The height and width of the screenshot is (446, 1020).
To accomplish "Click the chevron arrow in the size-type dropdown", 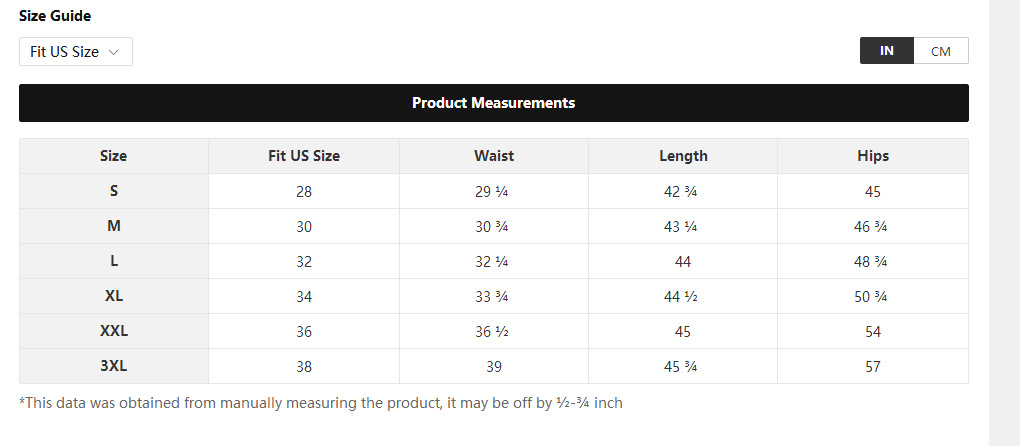I will click(114, 52).
